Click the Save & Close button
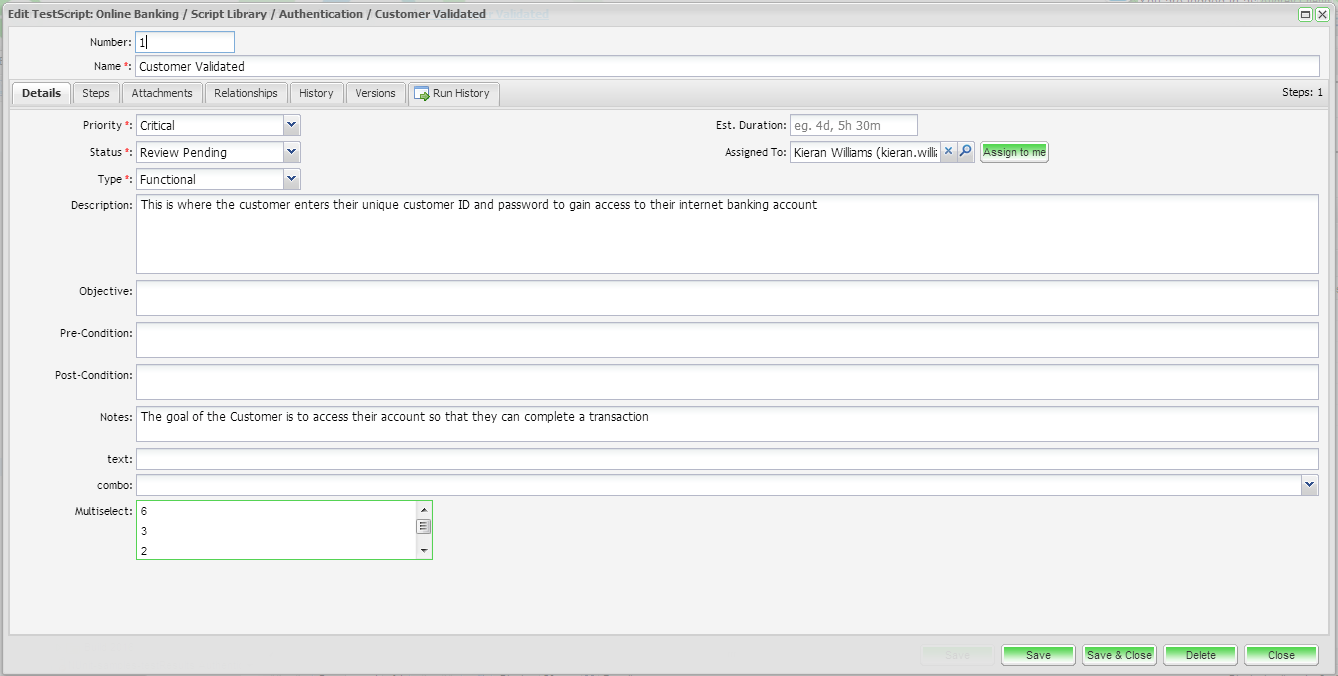 coord(1119,655)
